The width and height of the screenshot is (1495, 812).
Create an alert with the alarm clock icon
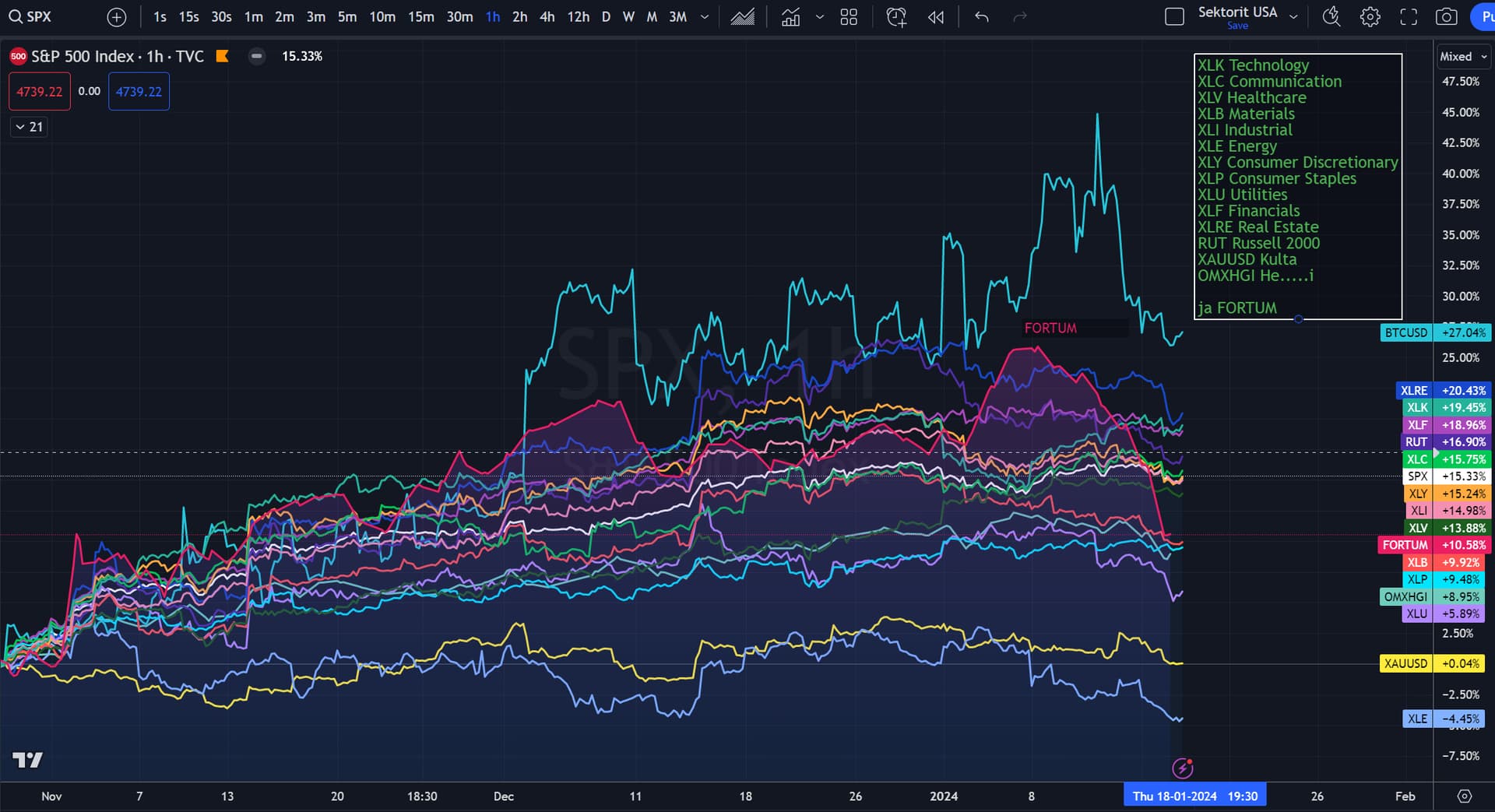[896, 16]
